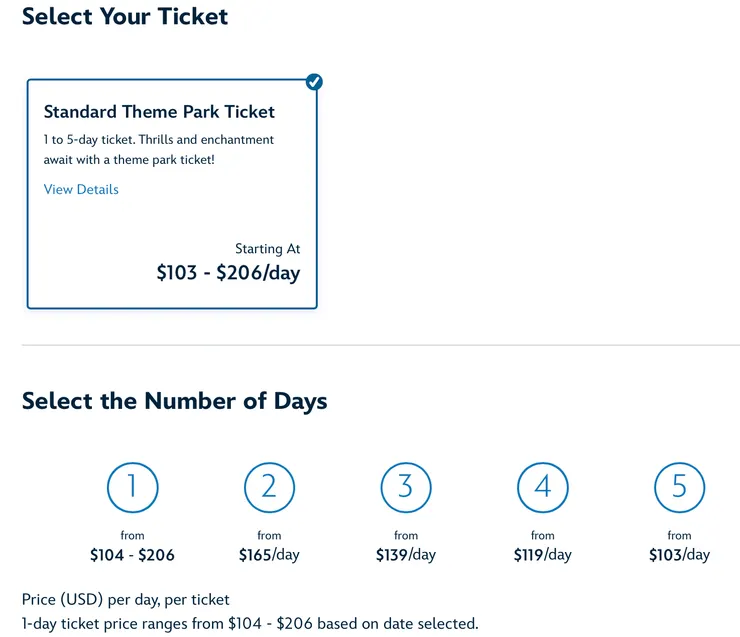Image resolution: width=740 pixels, height=637 pixels.
Task: Click the $103/day price label
Action: tap(680, 555)
